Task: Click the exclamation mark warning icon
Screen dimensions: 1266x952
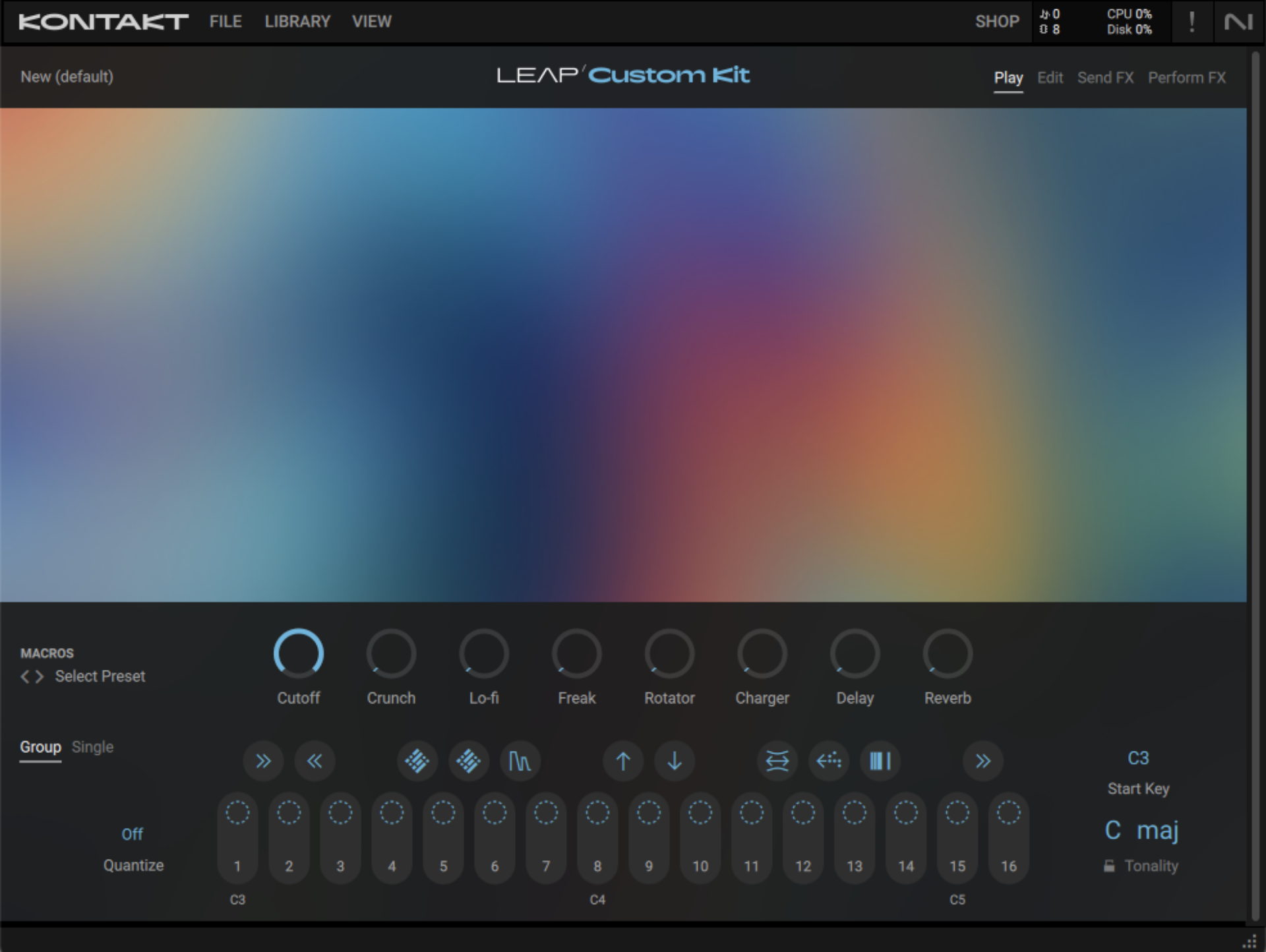Action: (x=1192, y=21)
